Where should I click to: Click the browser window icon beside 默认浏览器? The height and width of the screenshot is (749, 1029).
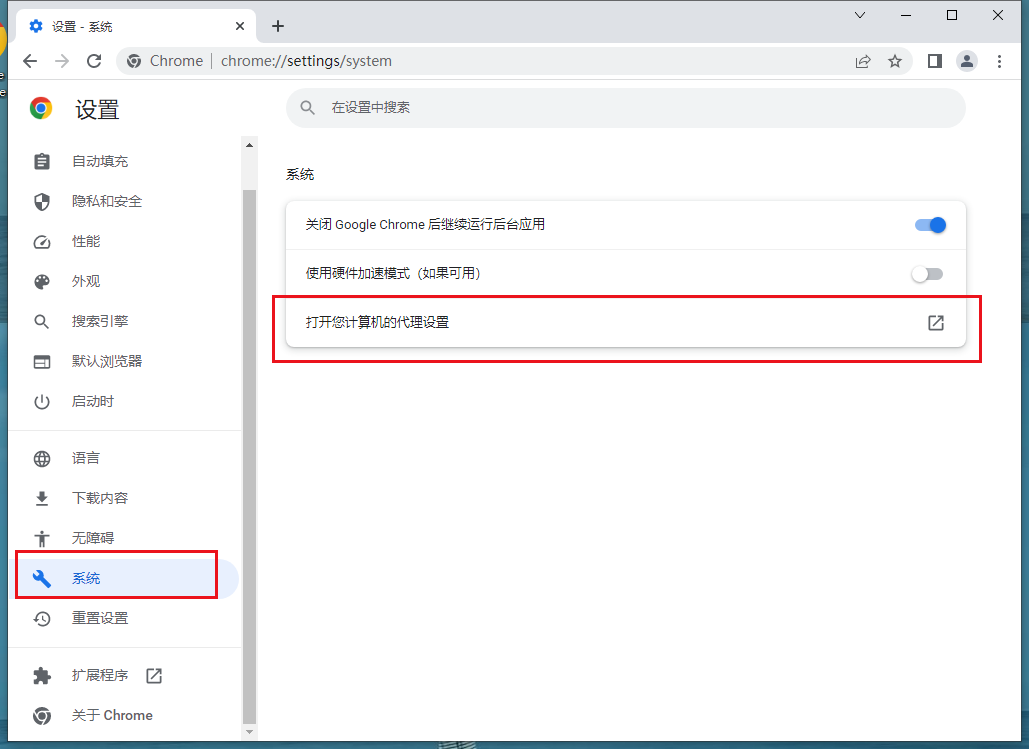(x=42, y=362)
